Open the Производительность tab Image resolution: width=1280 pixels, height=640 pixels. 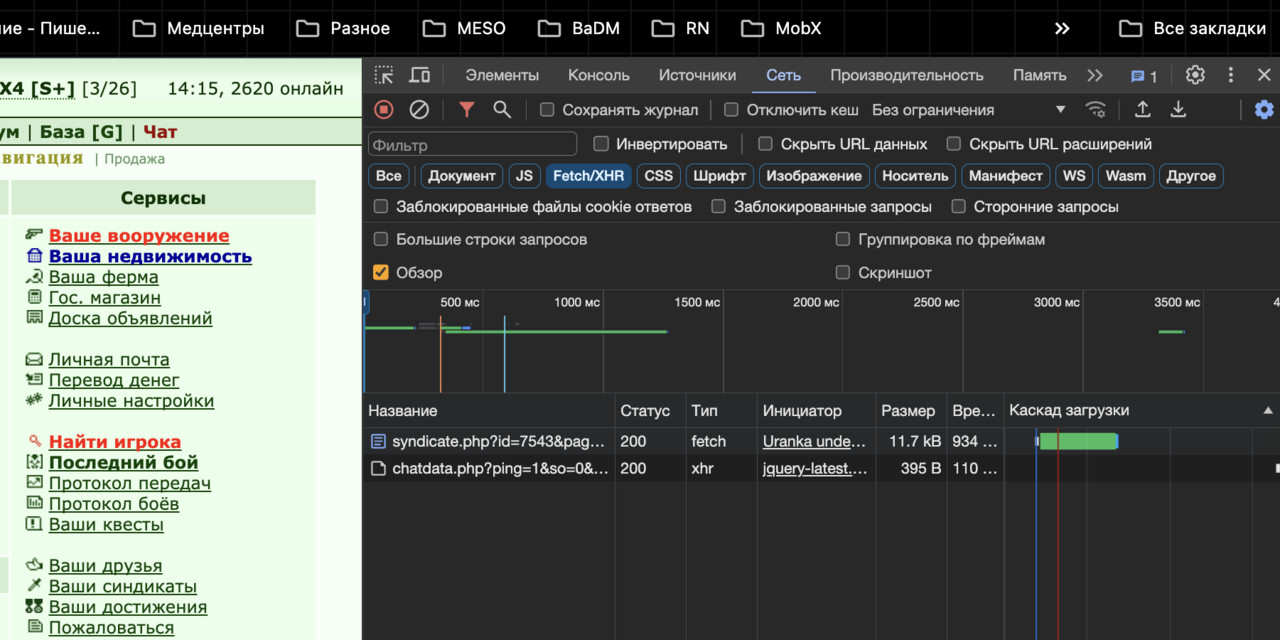[x=907, y=75]
